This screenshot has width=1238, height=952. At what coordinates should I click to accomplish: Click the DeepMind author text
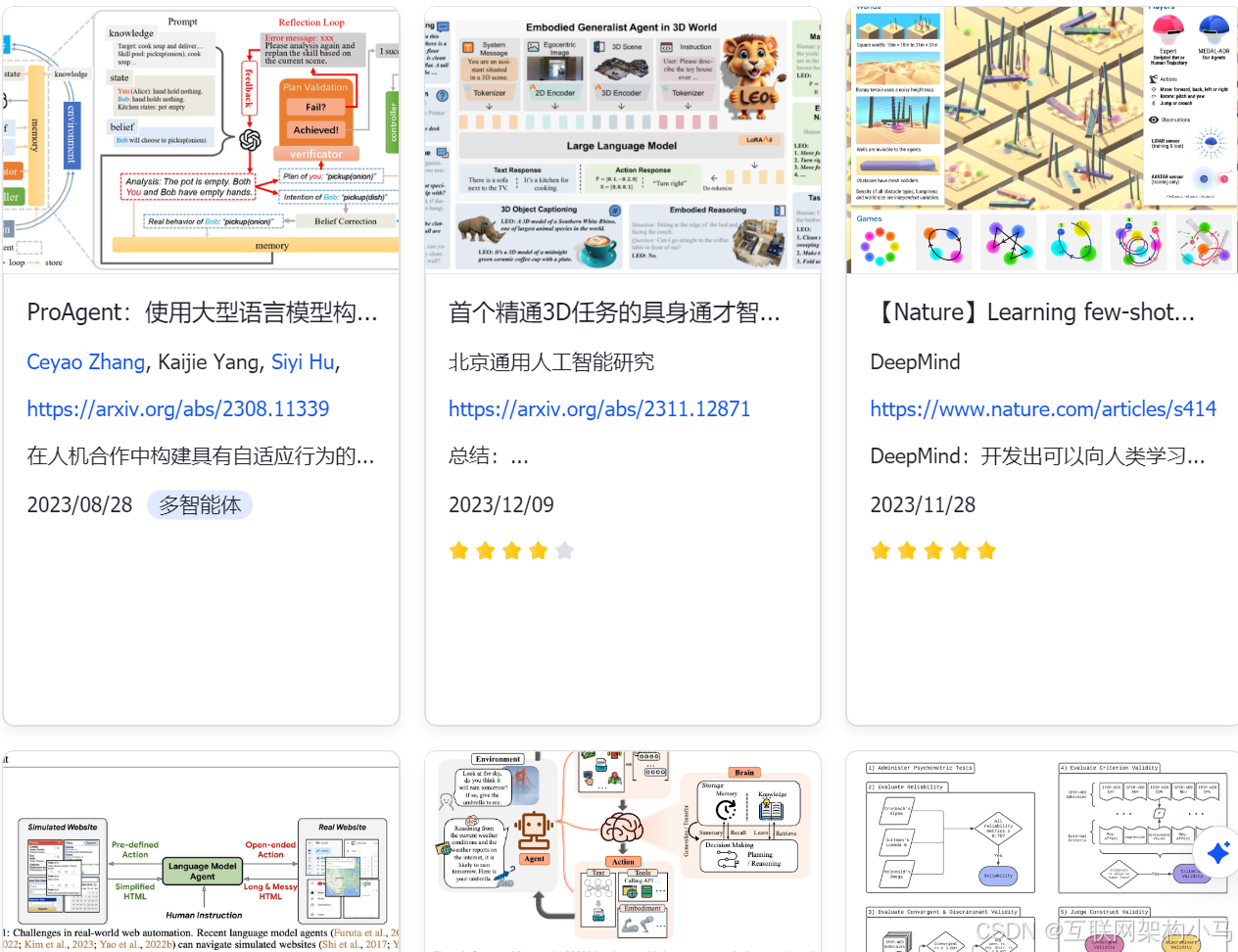915,362
